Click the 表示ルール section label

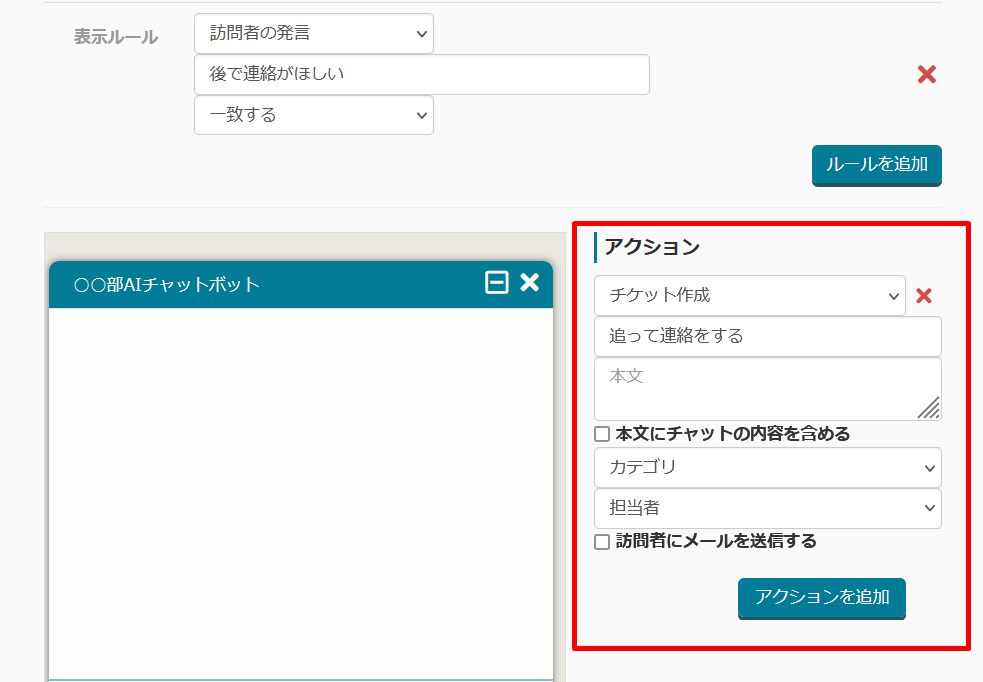116,37
